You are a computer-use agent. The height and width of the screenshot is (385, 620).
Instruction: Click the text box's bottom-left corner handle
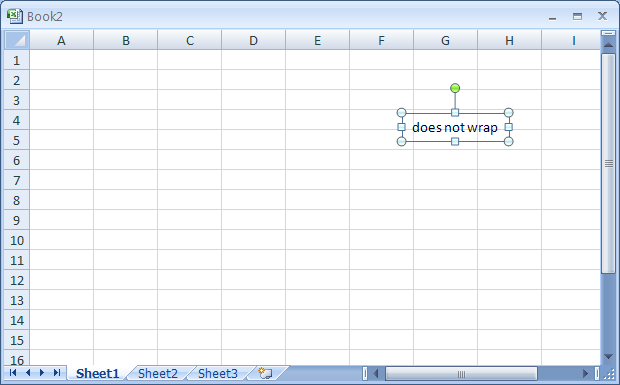(401, 141)
